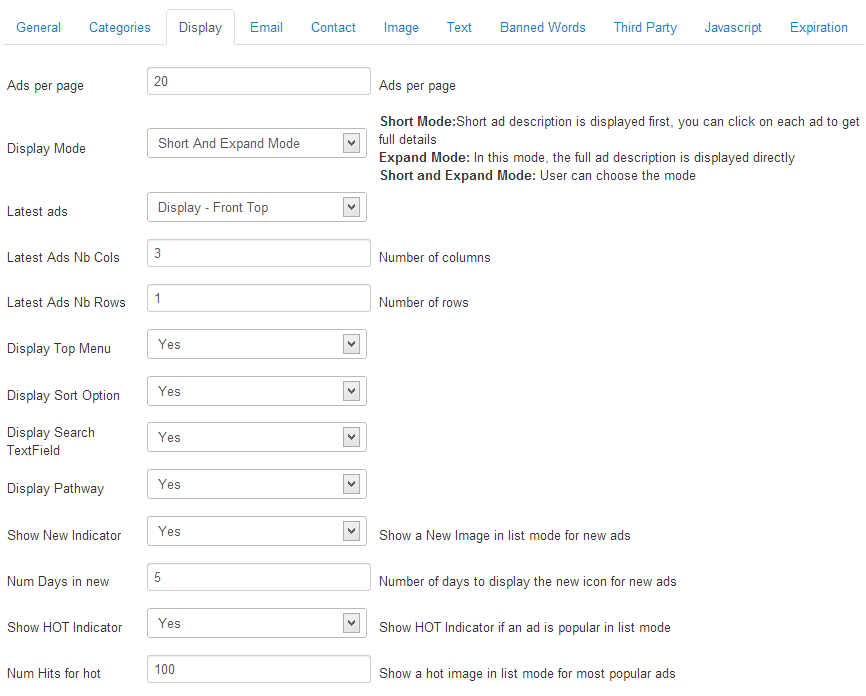The image size is (866, 696).
Task: Click the bold 'Short and Expand Mode:' text
Action: pos(458,176)
